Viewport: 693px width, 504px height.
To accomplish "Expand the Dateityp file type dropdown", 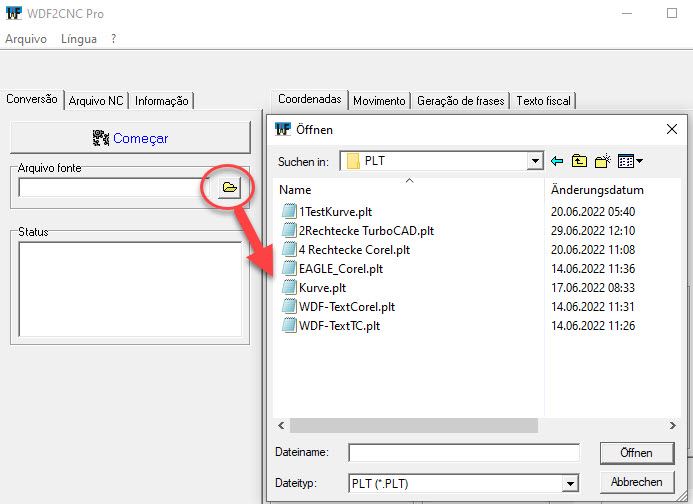I will (x=570, y=483).
